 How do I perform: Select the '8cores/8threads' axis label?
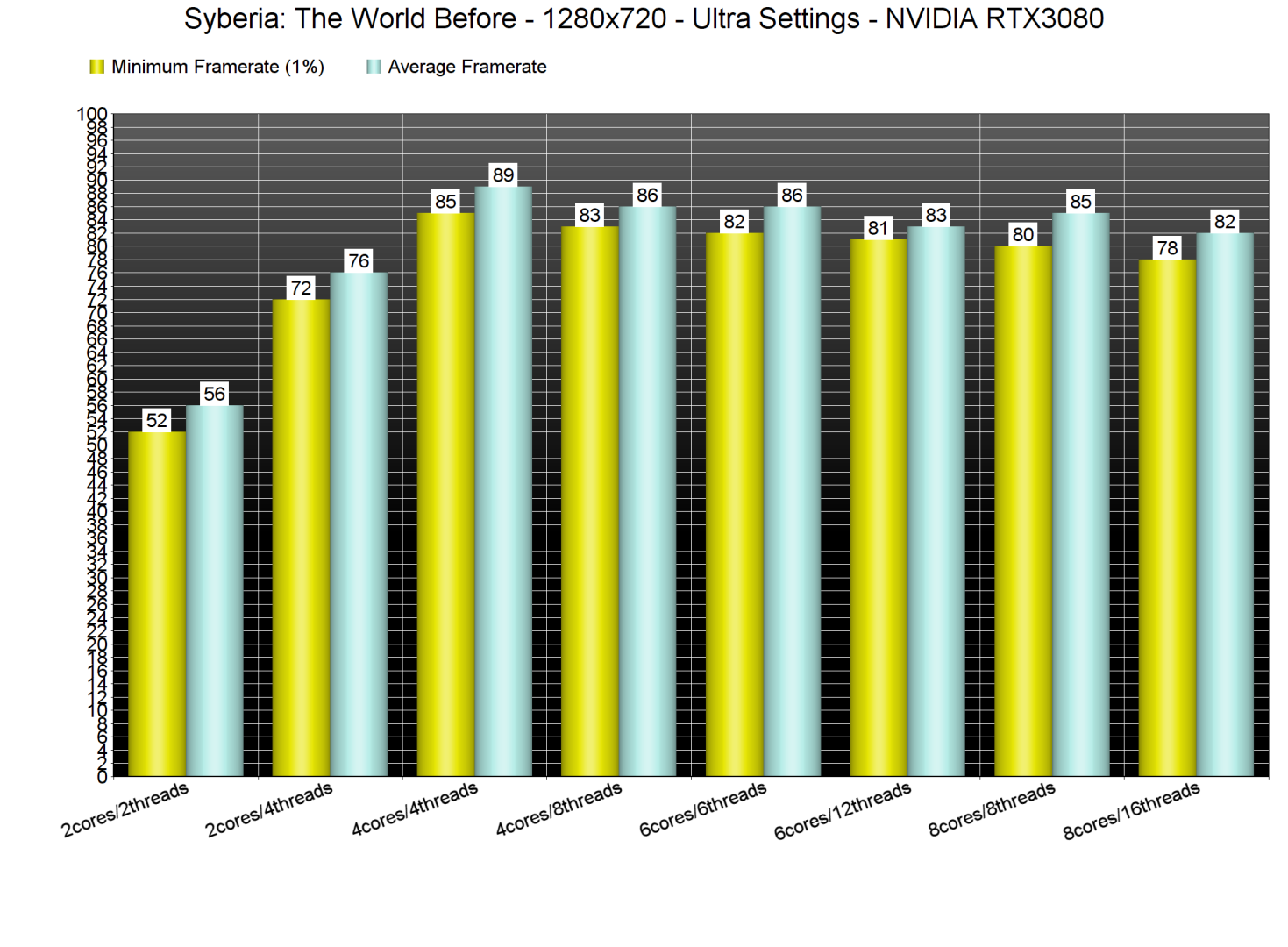(992, 809)
